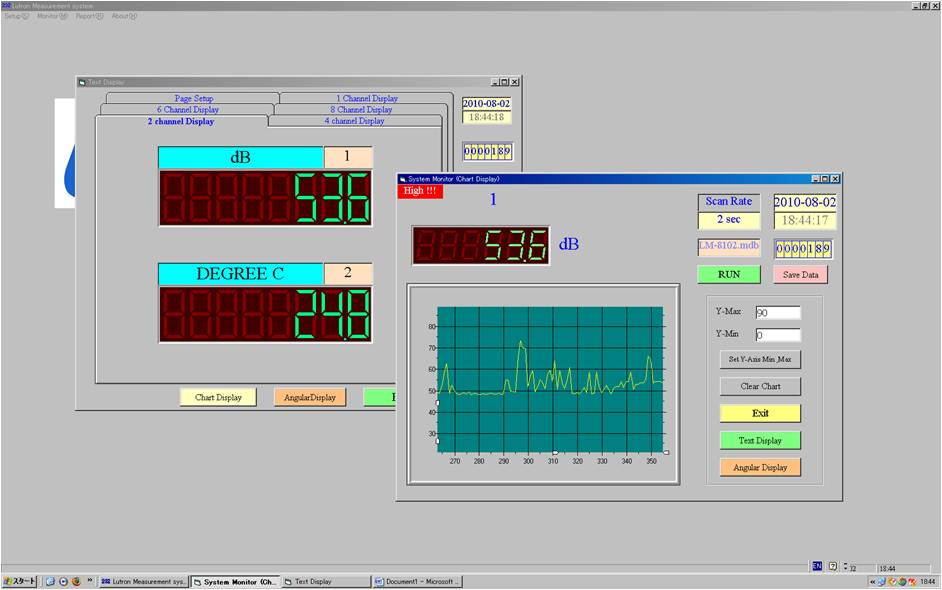Image resolution: width=942 pixels, height=590 pixels.
Task: Open the 6 Channel Display tab
Action: coord(187,109)
